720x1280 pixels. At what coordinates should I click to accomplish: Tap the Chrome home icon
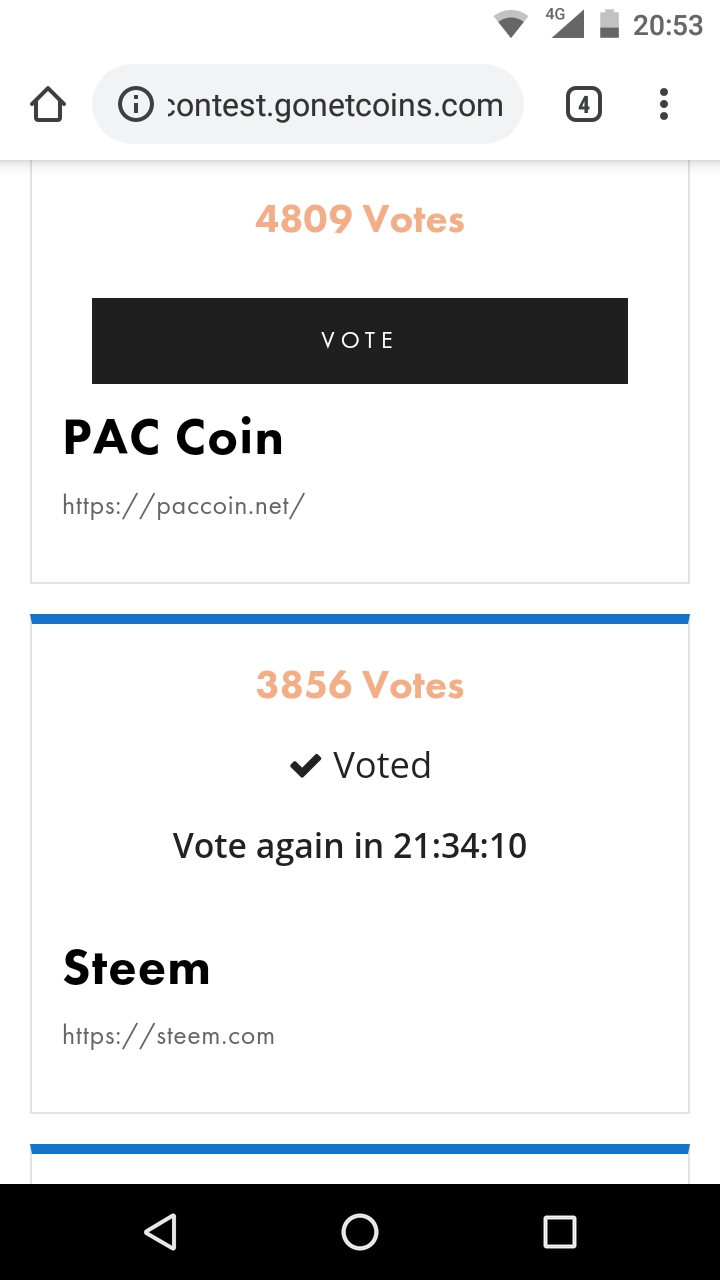point(48,105)
